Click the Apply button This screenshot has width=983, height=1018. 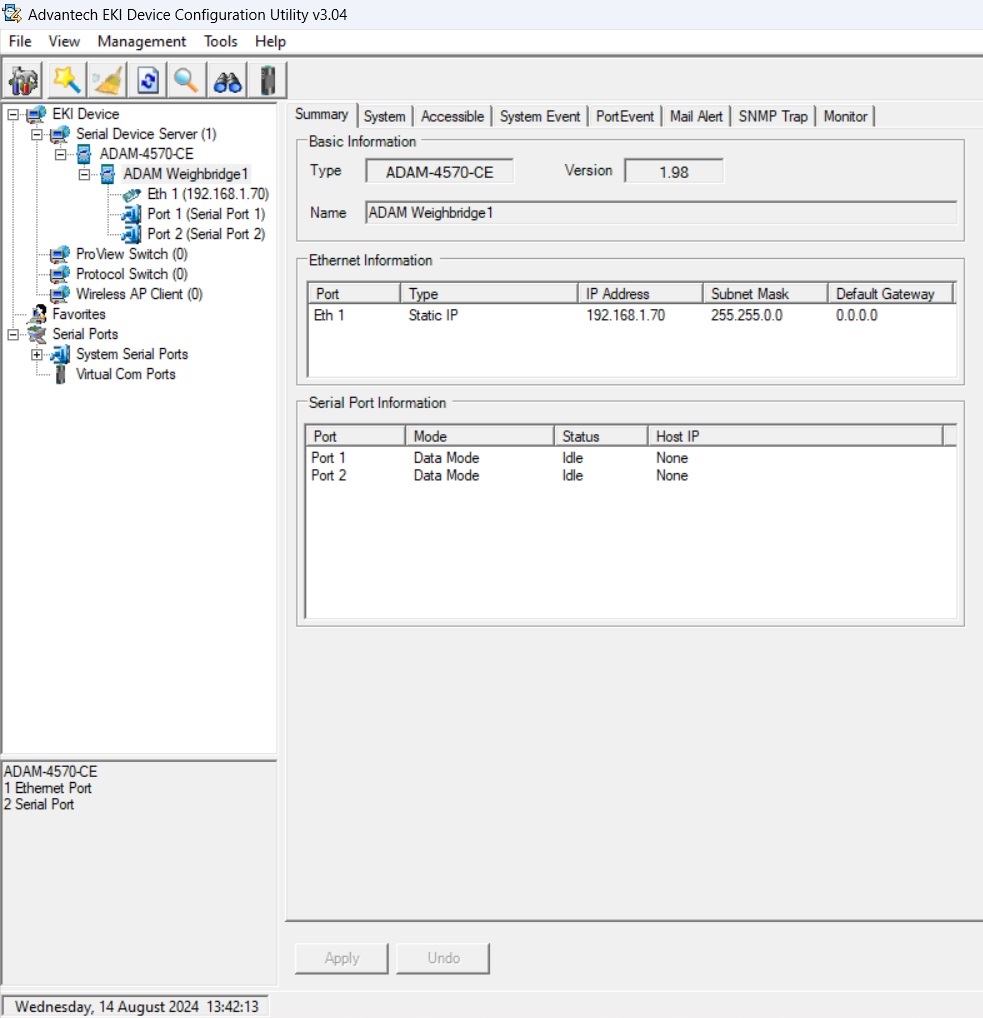pos(342,958)
